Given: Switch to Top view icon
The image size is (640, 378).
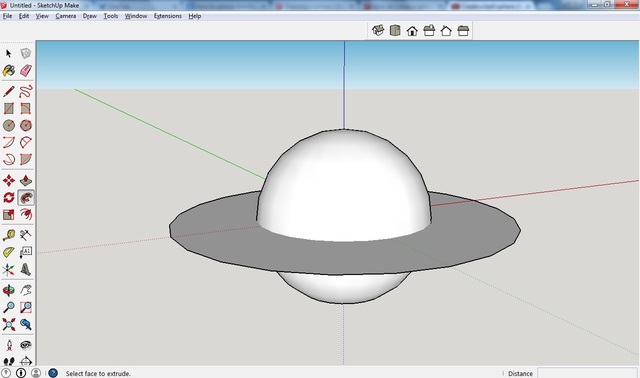Looking at the screenshot, I should coord(395,31).
